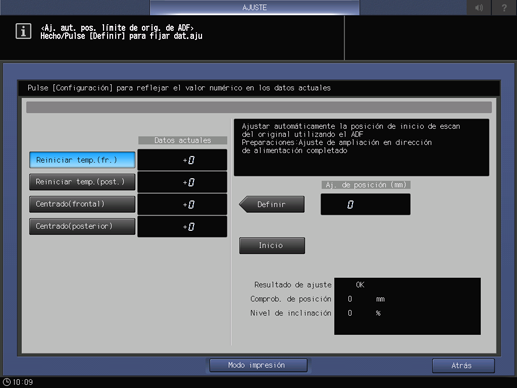Click the Aj. de posición value field
This screenshot has height=388, width=517.
pyautogui.click(x=365, y=204)
